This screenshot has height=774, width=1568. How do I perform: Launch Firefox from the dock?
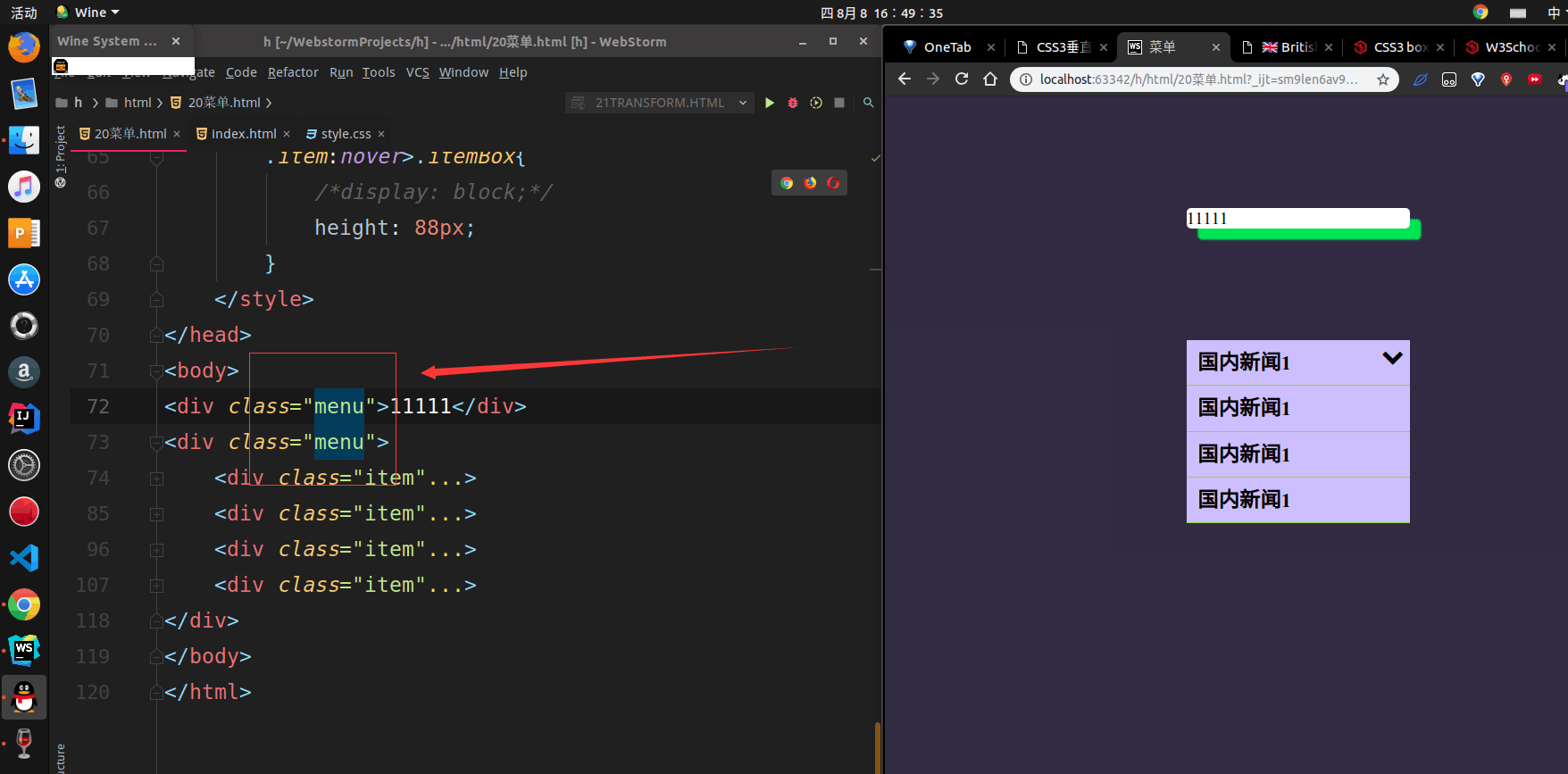(x=24, y=47)
